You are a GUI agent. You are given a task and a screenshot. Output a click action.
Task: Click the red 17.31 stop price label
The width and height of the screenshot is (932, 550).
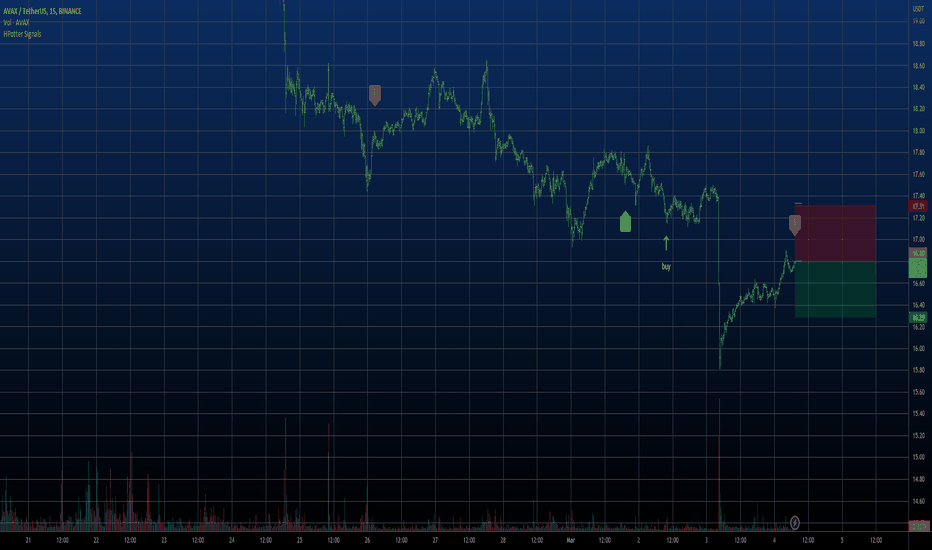(918, 206)
